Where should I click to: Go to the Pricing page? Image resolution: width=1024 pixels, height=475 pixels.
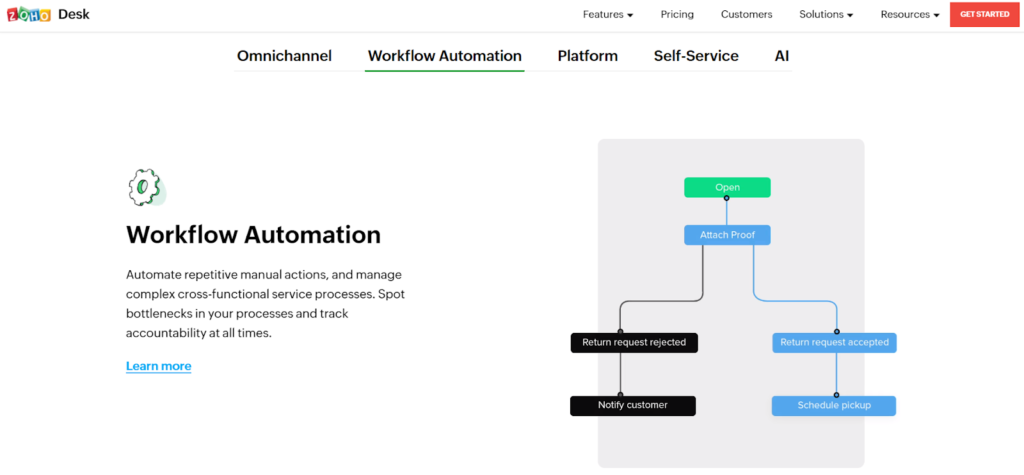677,15
